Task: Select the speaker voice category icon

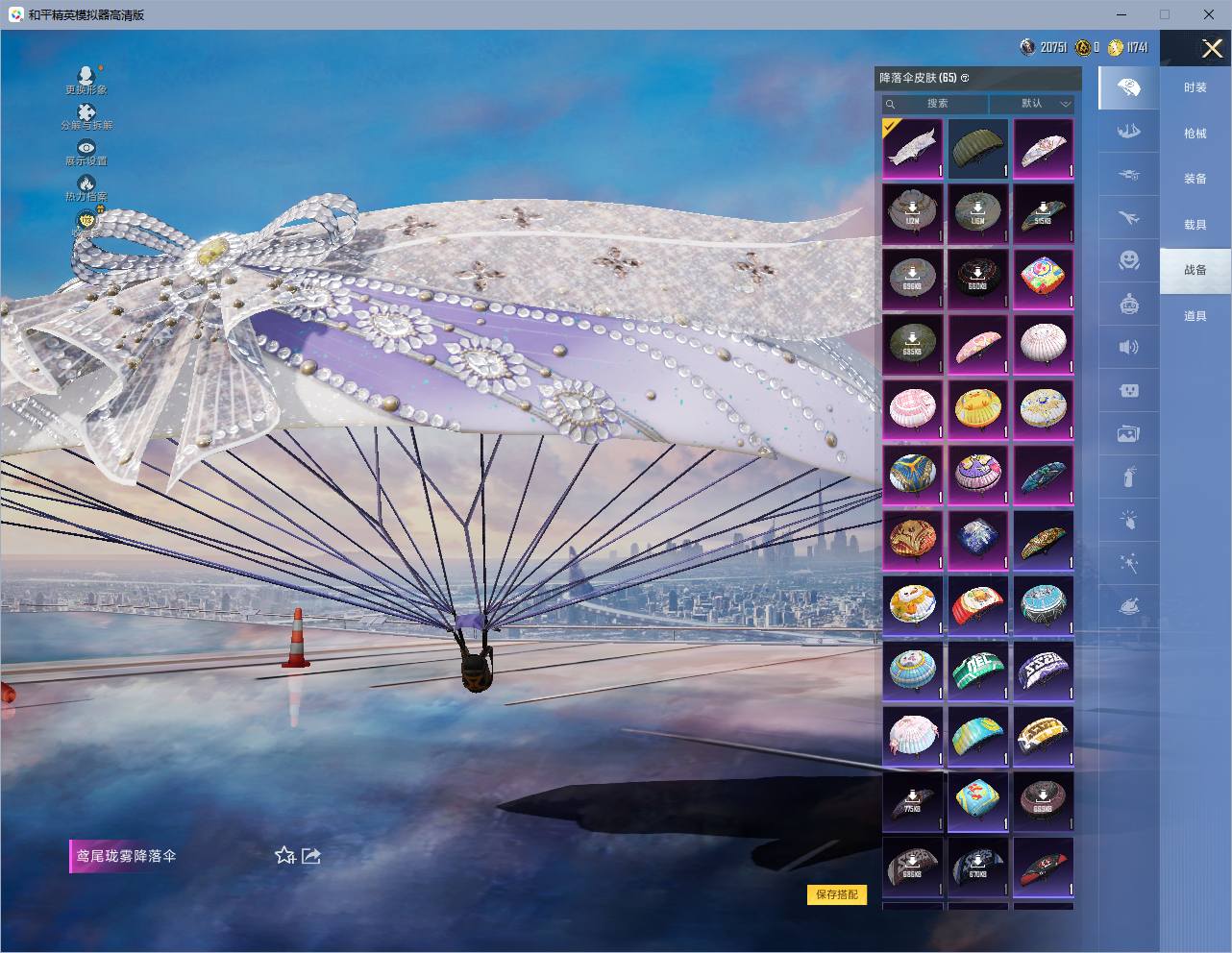Action: (x=1129, y=347)
